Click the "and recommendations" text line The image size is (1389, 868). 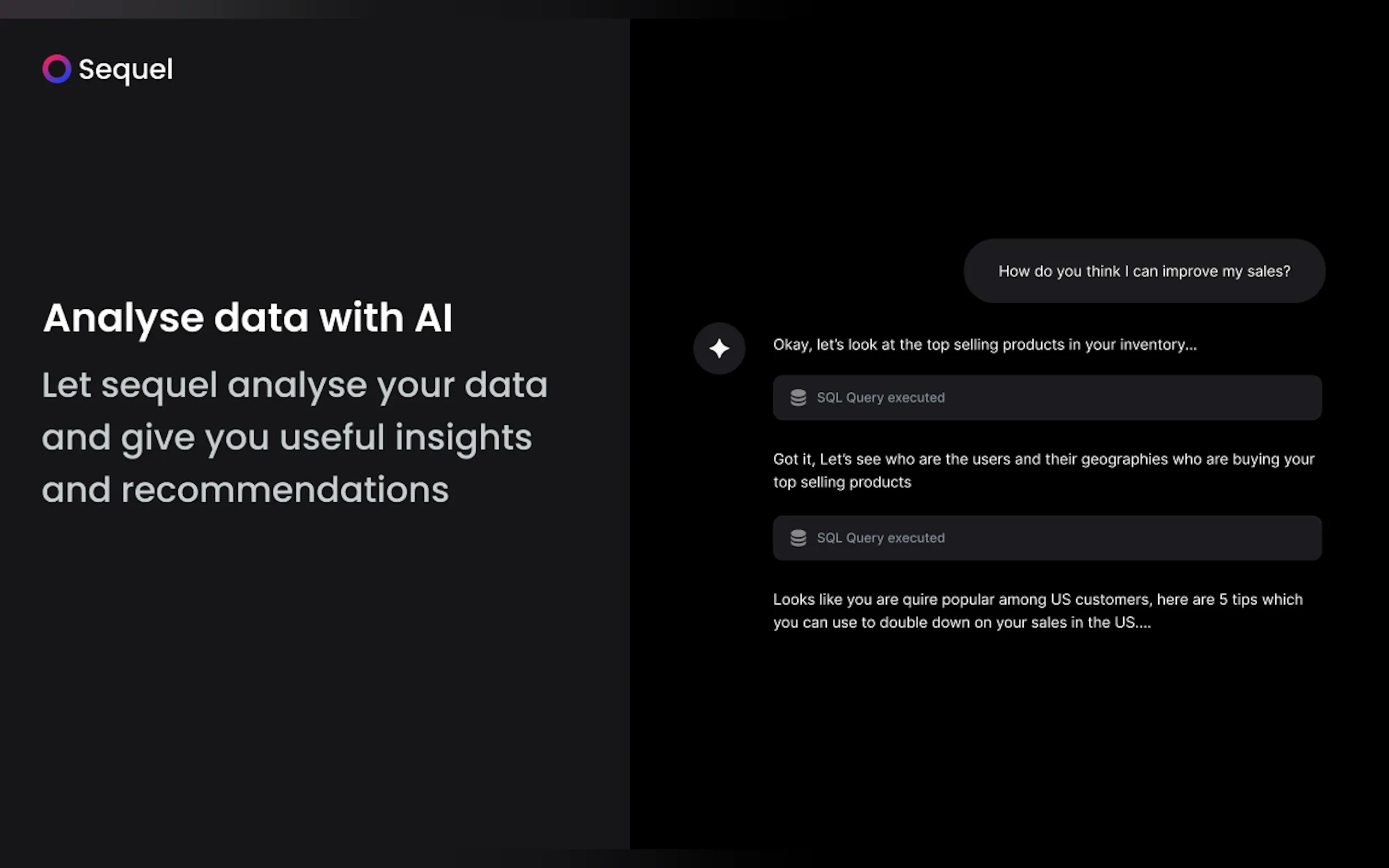click(x=245, y=490)
